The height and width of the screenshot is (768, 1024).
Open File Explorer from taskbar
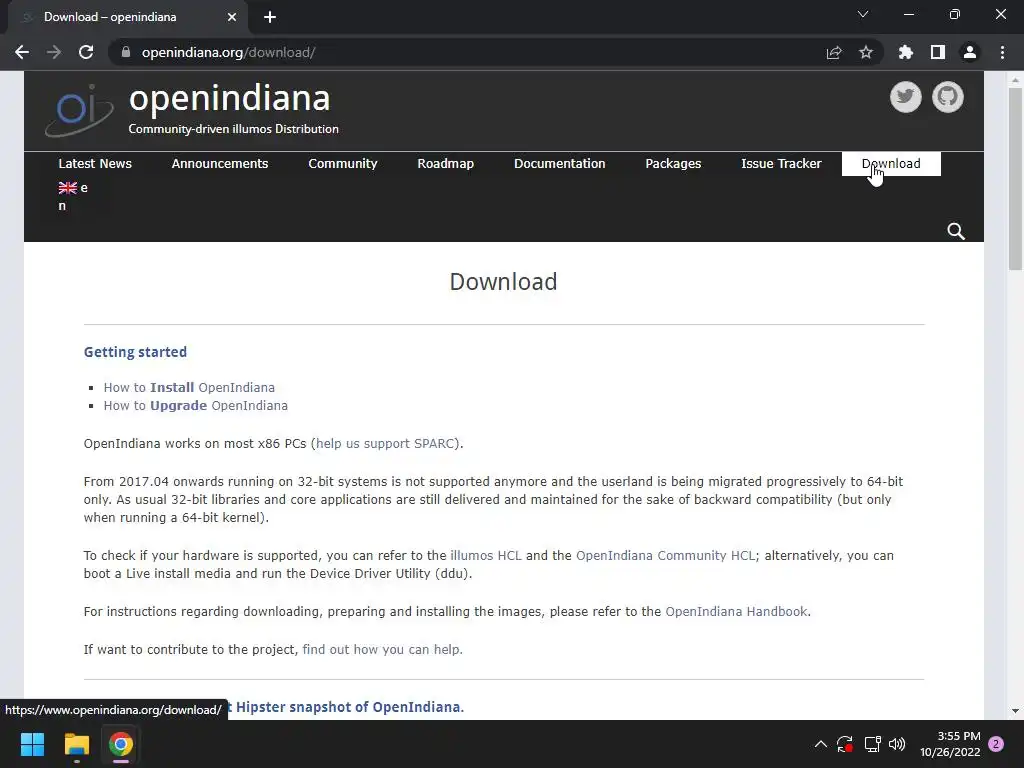pyautogui.click(x=76, y=744)
